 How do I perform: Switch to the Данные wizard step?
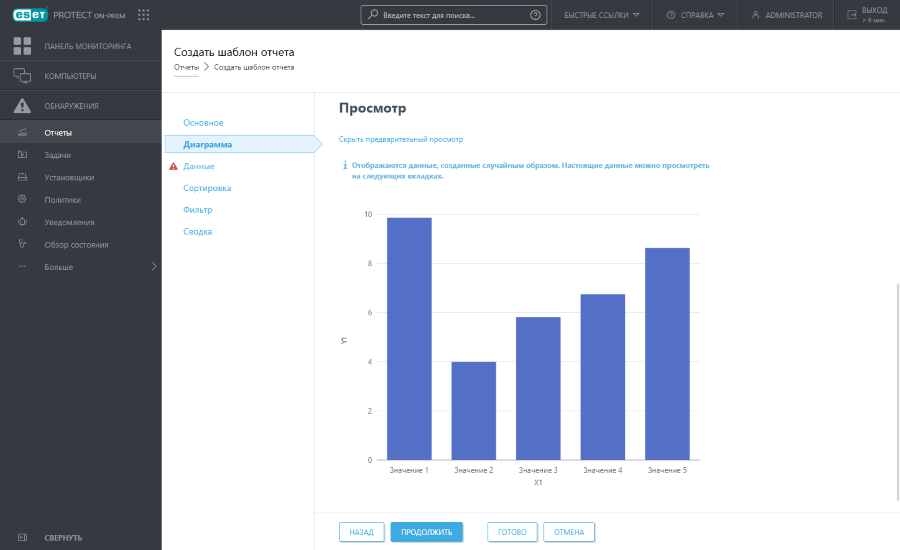pos(198,166)
